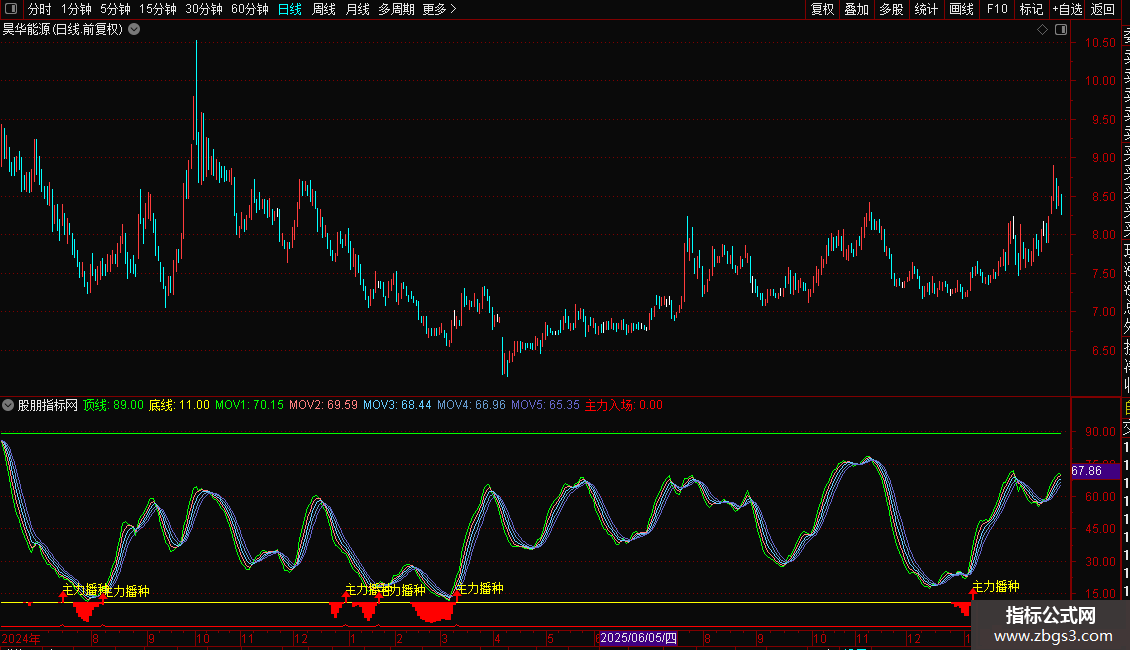Screen dimensions: 1130x650
Task: Select the 15分钟 period tab
Action: coord(158,9)
